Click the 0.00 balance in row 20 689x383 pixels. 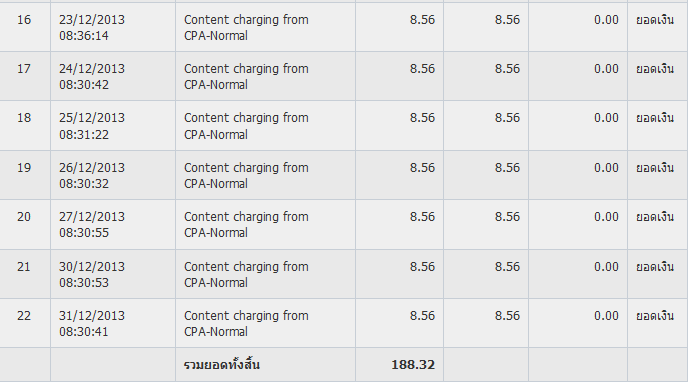(x=606, y=217)
